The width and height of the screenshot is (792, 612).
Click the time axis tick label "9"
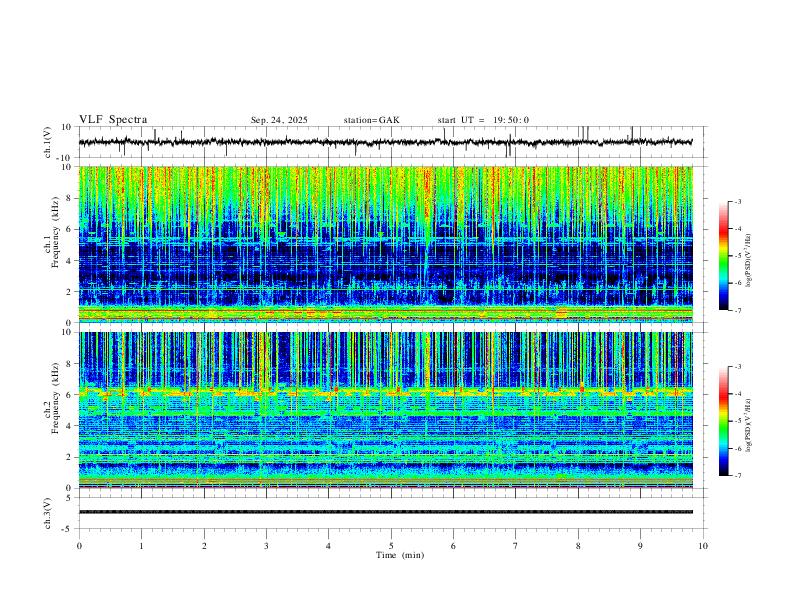640,546
